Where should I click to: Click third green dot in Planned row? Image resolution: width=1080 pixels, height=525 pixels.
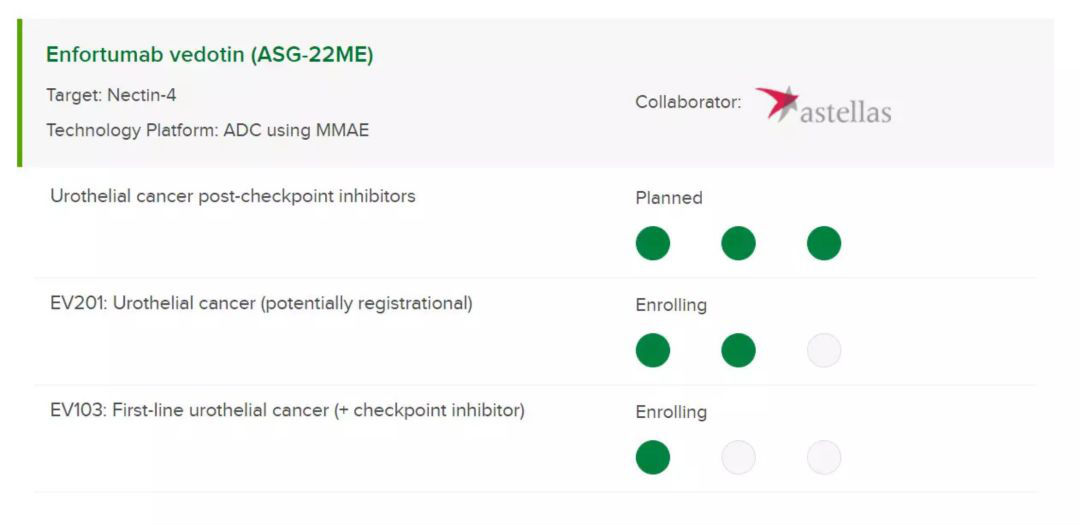pos(824,243)
